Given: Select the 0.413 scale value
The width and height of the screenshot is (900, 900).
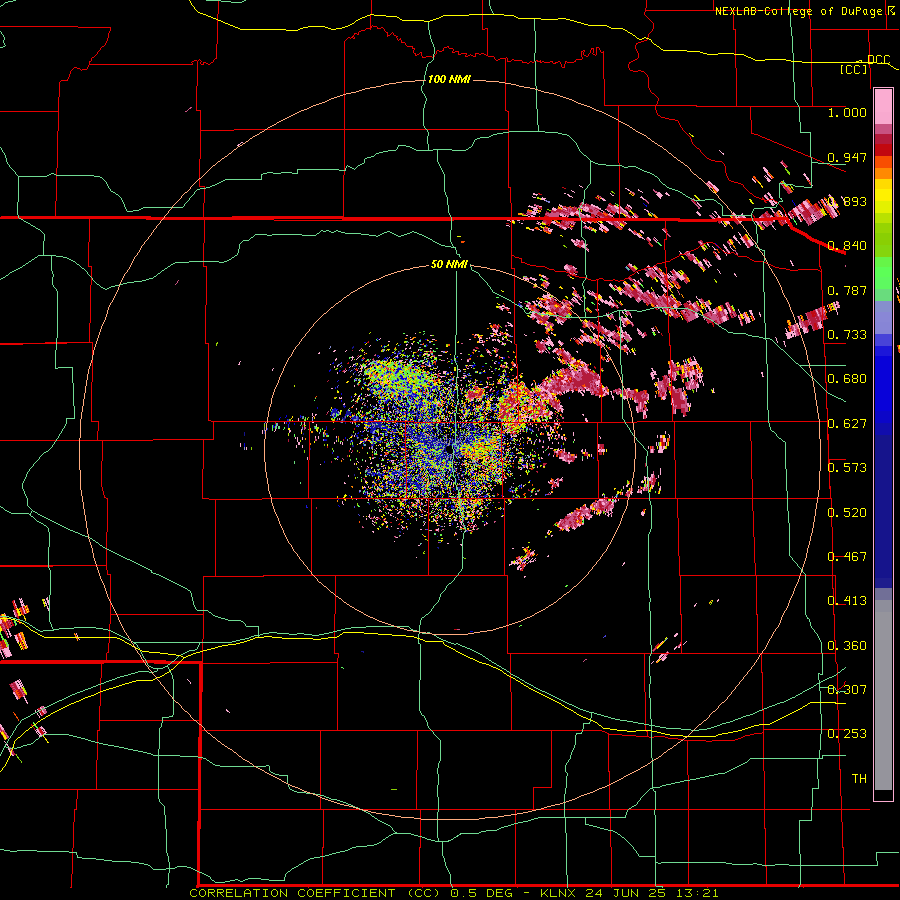Looking at the screenshot, I should click(x=847, y=601).
